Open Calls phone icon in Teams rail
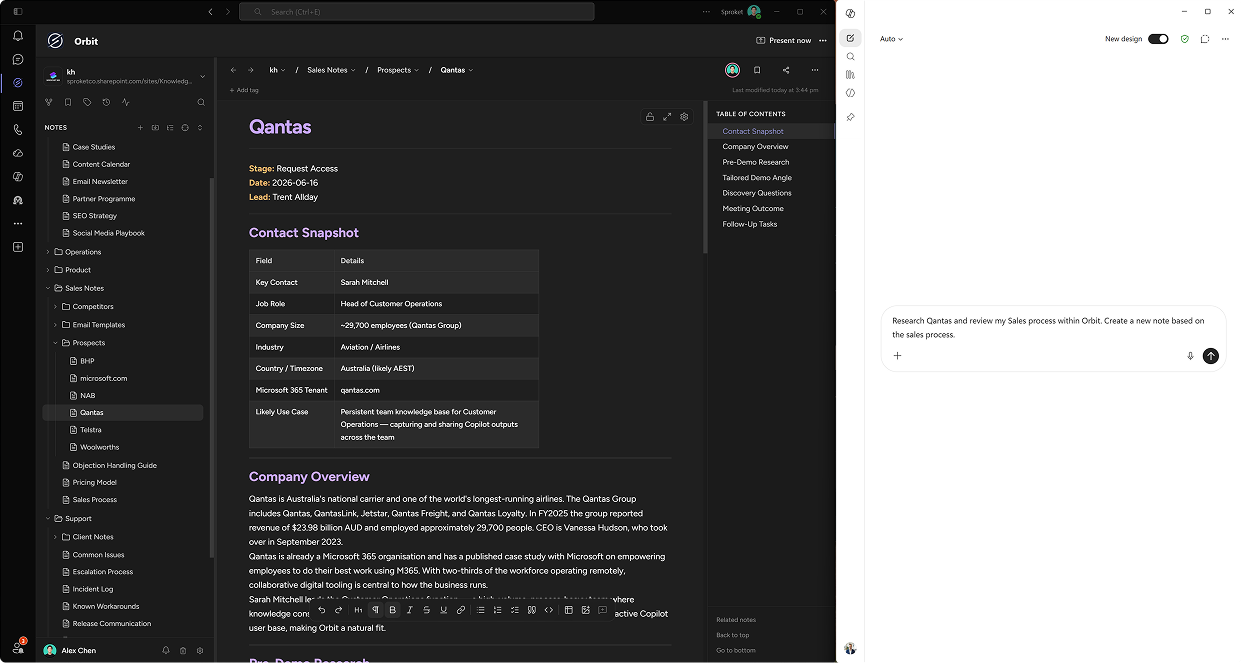 [x=18, y=130]
